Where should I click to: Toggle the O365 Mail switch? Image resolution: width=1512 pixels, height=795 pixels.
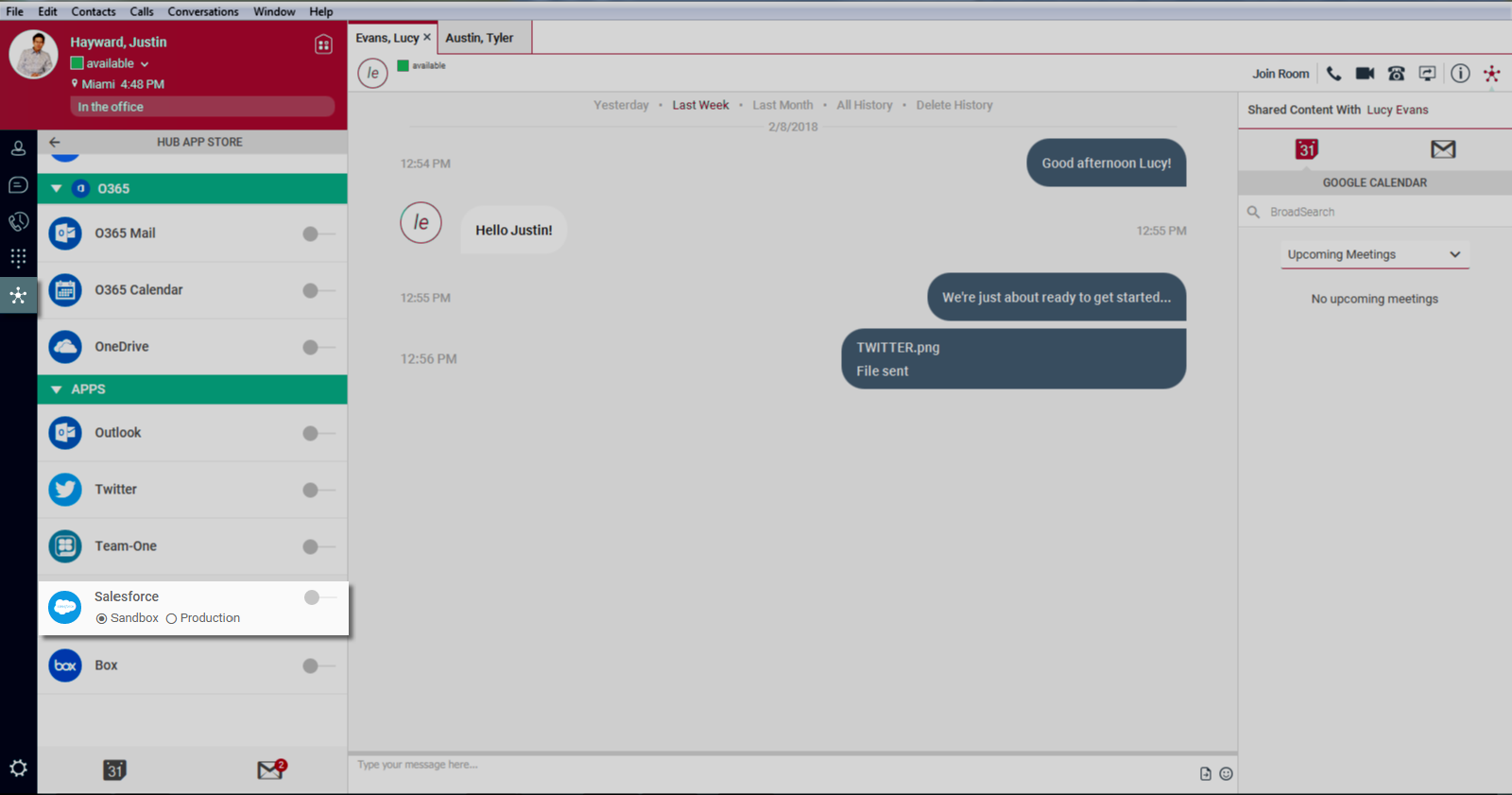(x=318, y=233)
